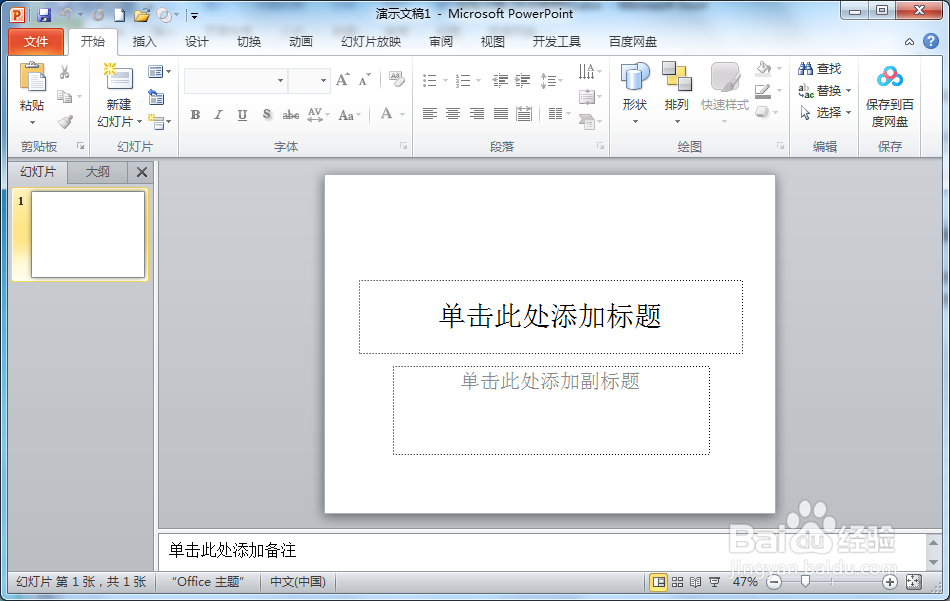Click the Find (查找) binoculars button
This screenshot has height=601, width=950.
(820, 69)
